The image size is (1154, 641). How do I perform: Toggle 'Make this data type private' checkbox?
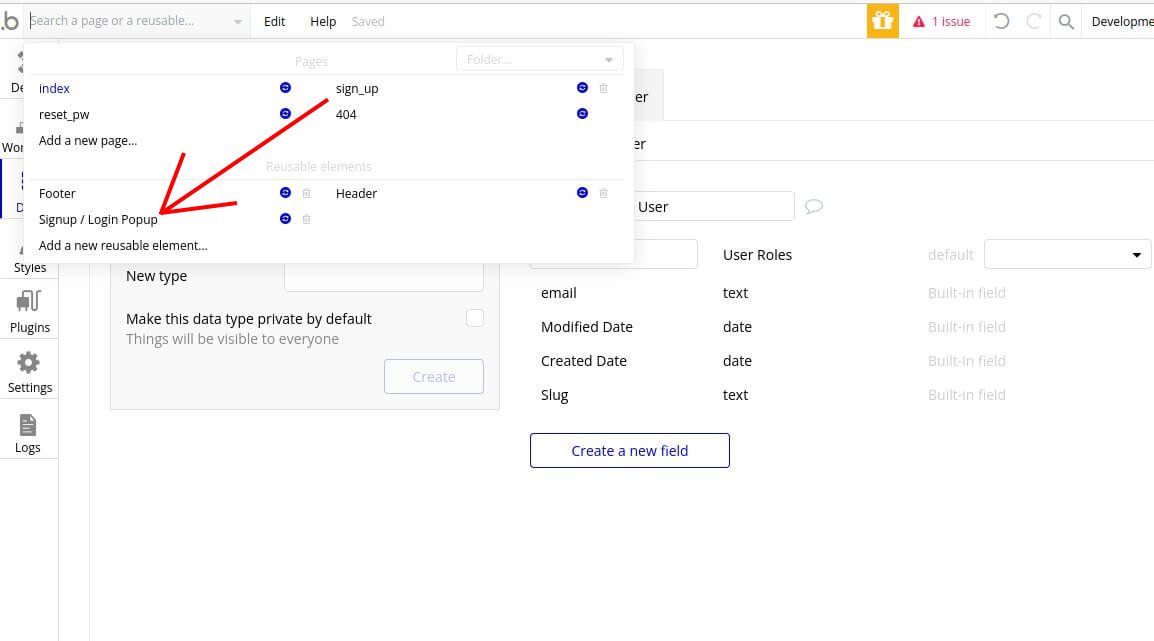pos(475,318)
